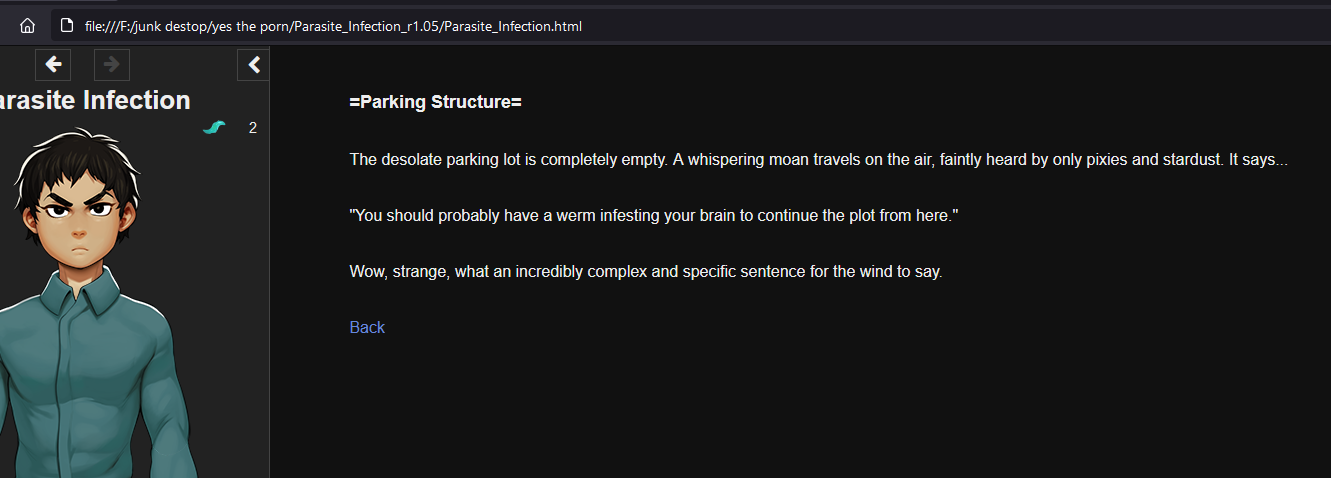
Task: Click the "Parasite Infection" sidebar title
Action: click(94, 100)
